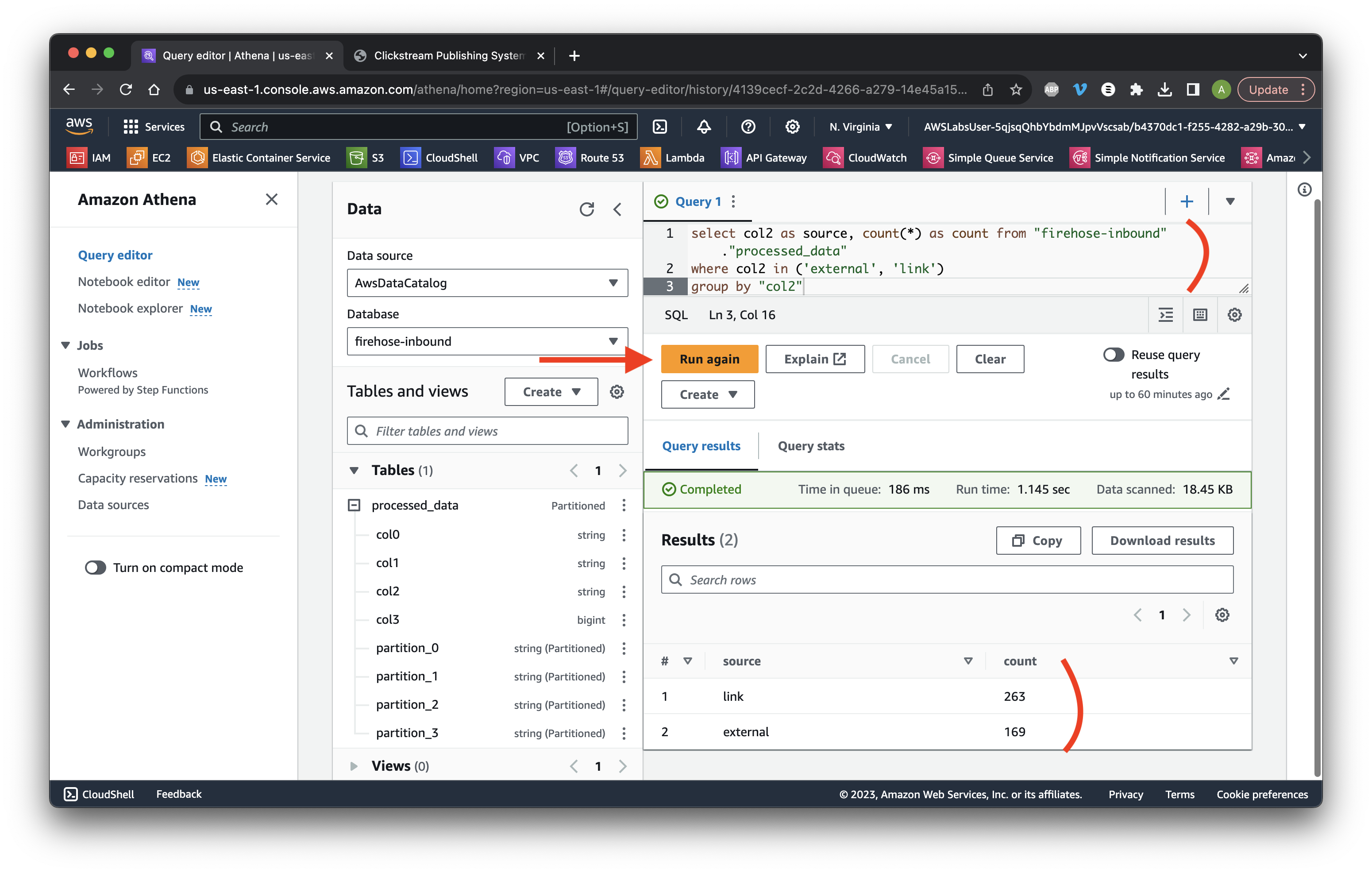The width and height of the screenshot is (1372, 873).
Task: Open Query 1 tab options menu
Action: pos(733,201)
